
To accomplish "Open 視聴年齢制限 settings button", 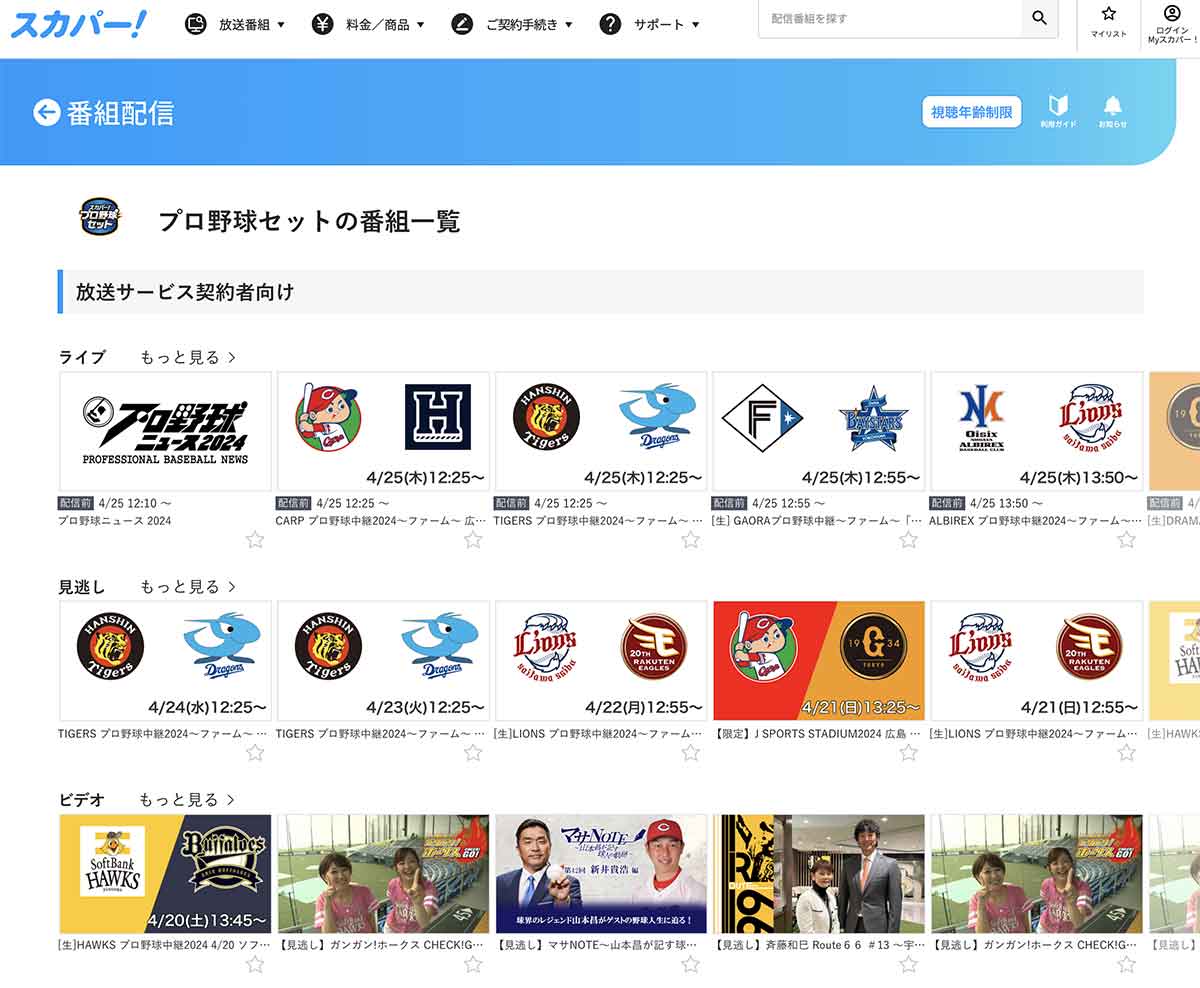I will point(970,113).
